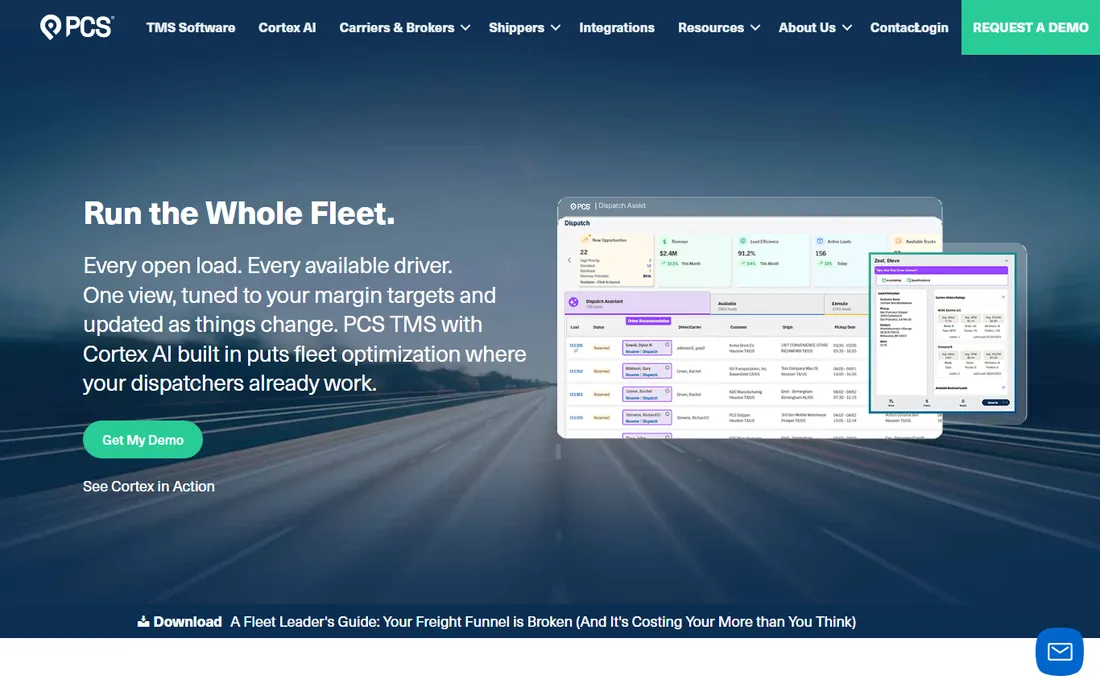Expand the Carriers & Brokers dropdown menu
Image resolution: width=1100 pixels, height=688 pixels.
[x=405, y=28]
